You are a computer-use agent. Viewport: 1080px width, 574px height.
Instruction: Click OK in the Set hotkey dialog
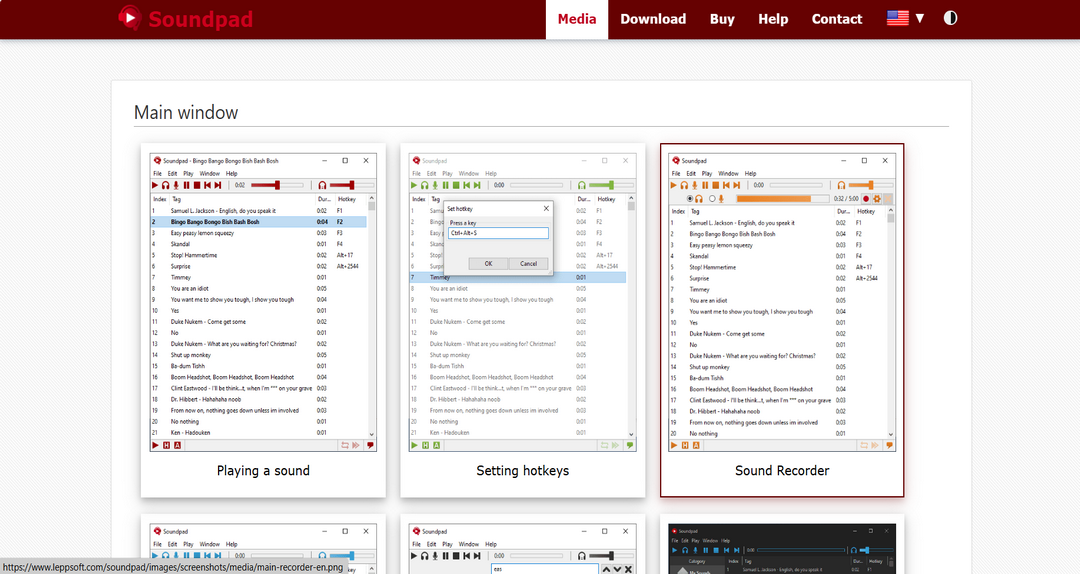488,263
